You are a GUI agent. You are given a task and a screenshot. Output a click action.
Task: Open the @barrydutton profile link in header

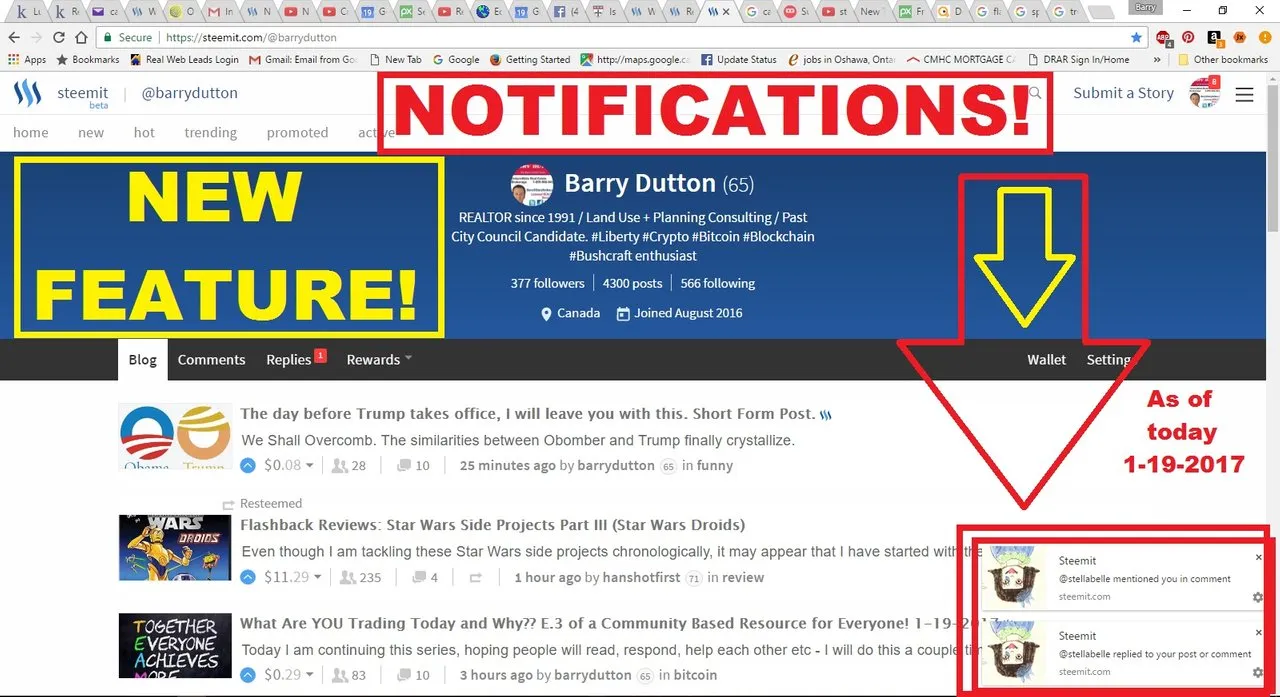(189, 93)
